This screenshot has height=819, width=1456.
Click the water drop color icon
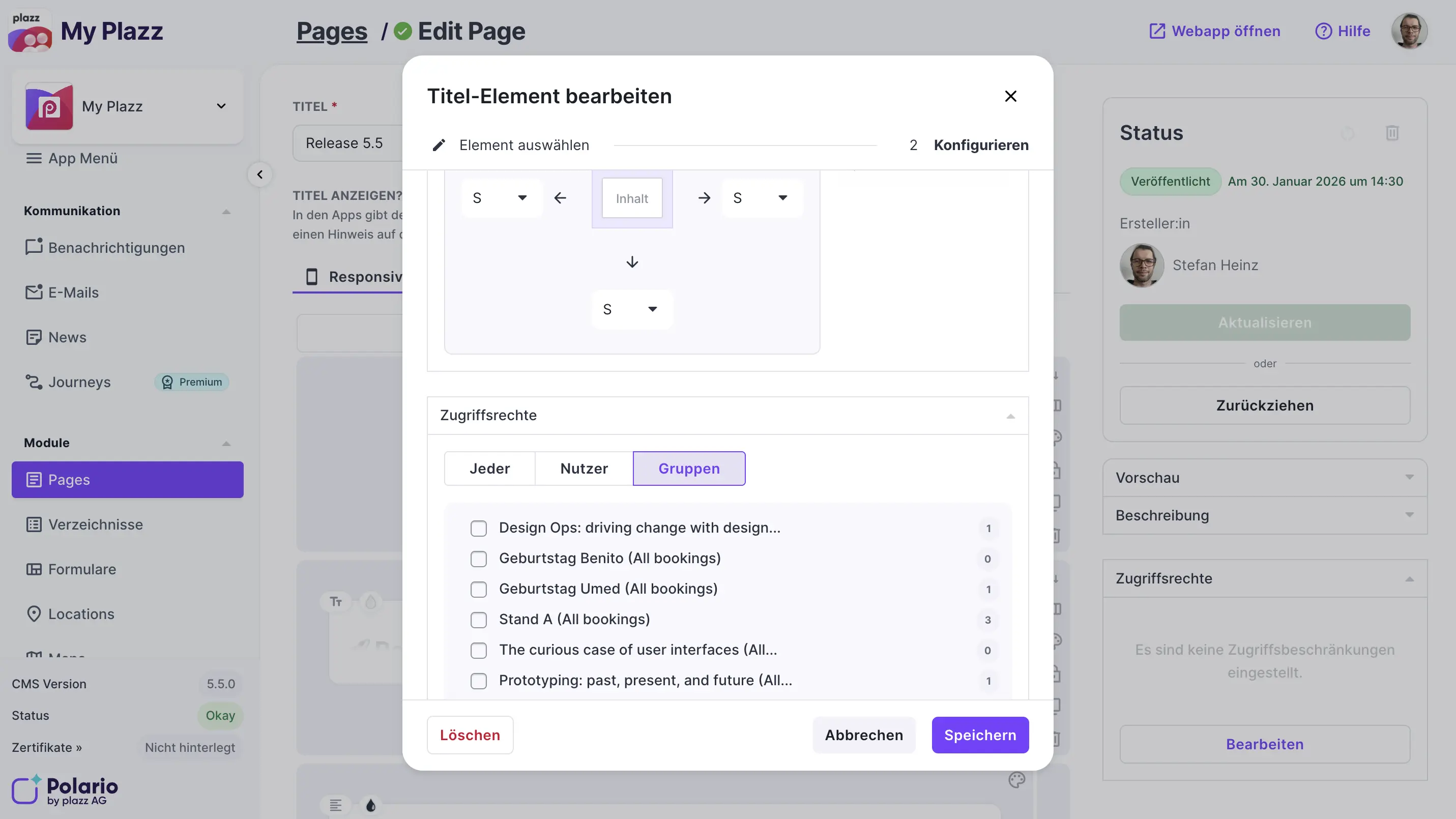[x=370, y=805]
